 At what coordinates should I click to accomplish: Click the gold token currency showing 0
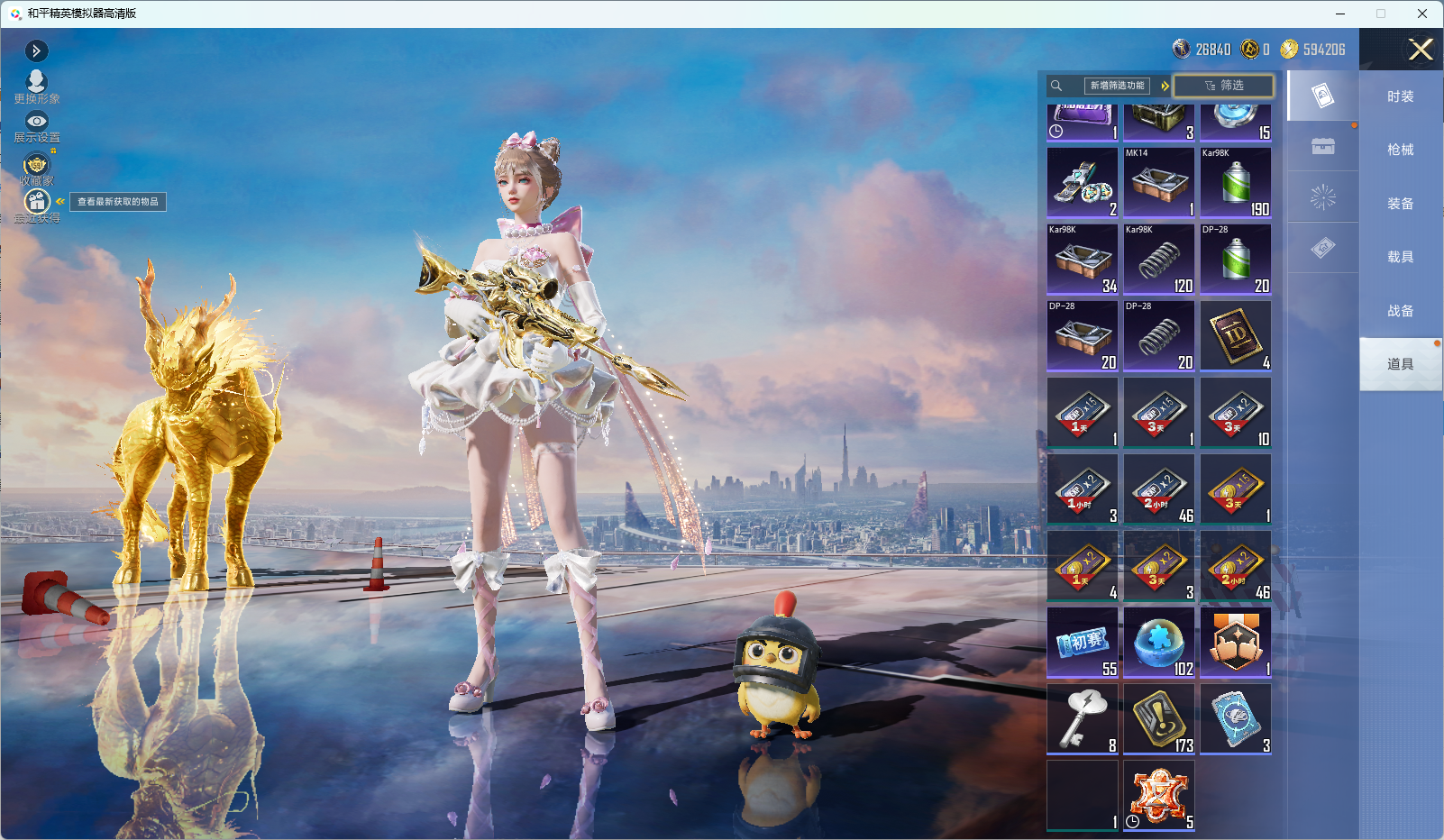click(1256, 50)
